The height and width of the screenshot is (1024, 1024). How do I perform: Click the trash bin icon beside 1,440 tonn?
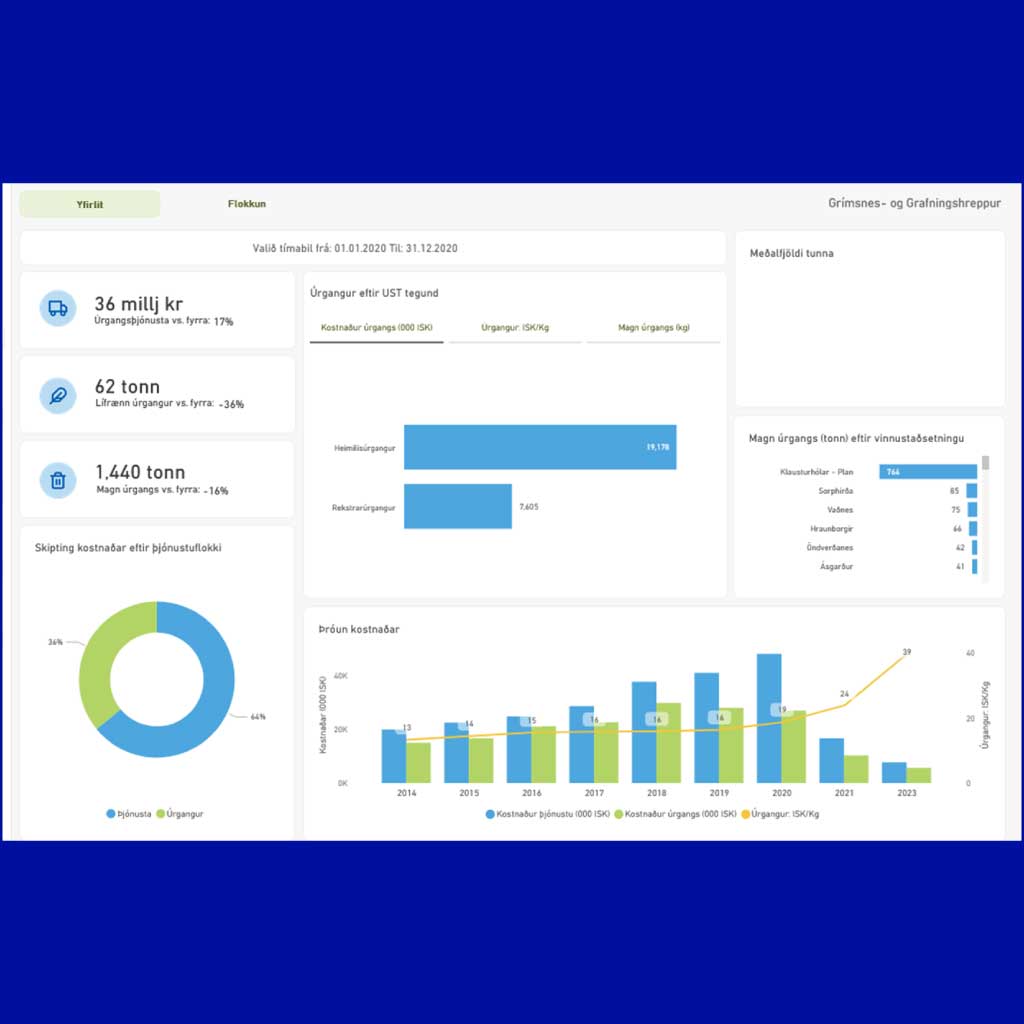pos(58,481)
